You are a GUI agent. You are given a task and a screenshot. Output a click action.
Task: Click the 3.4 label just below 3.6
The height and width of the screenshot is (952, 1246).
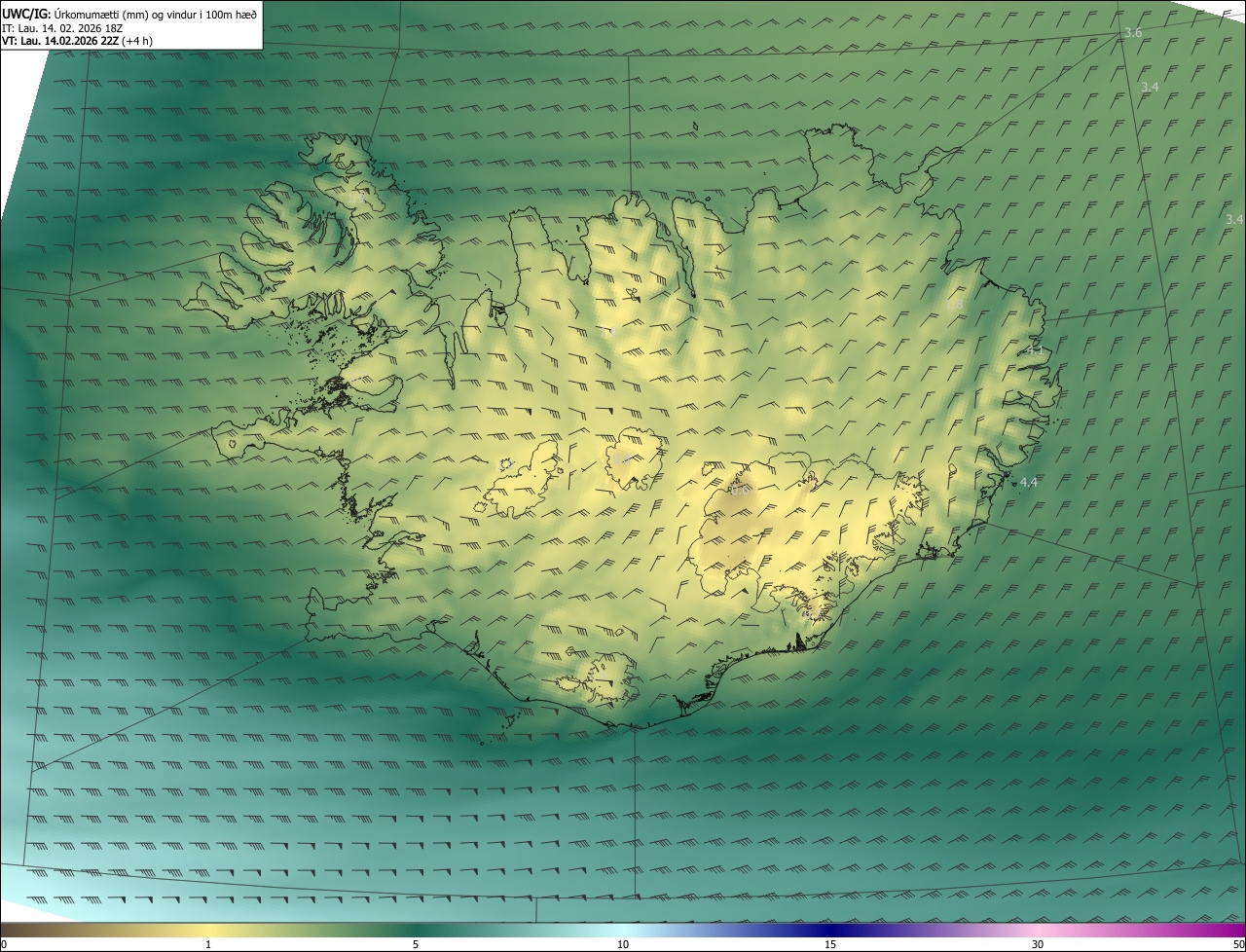(1150, 88)
